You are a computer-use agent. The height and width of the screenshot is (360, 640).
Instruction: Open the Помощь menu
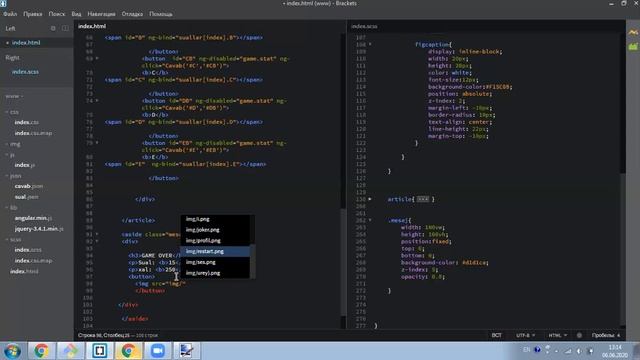161,14
